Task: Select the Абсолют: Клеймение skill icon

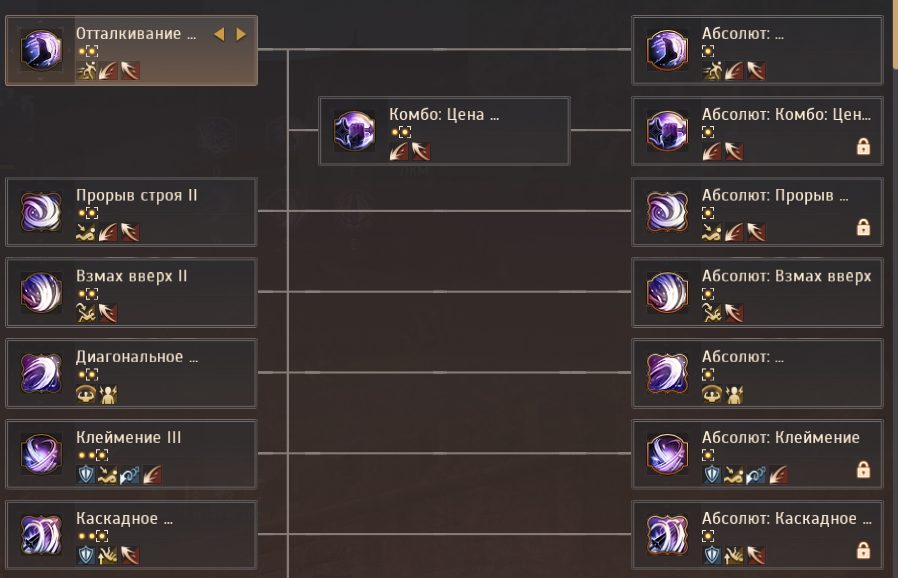Action: click(667, 454)
